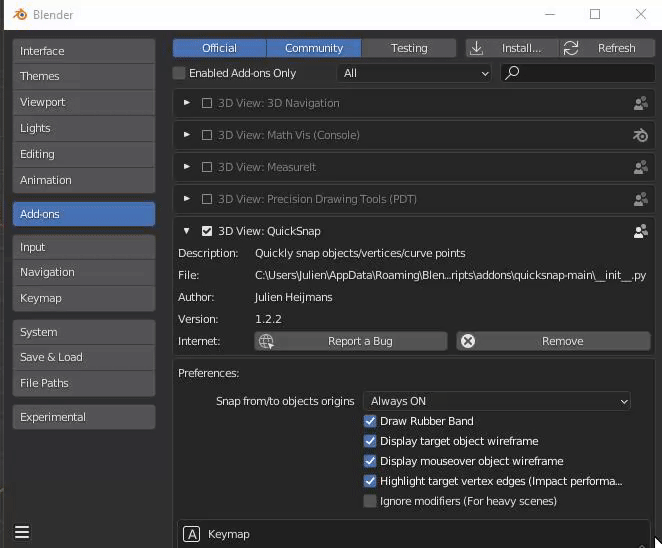Image resolution: width=662 pixels, height=548 pixels.
Task: Open the add-on category dropdown showing All
Action: point(415,73)
